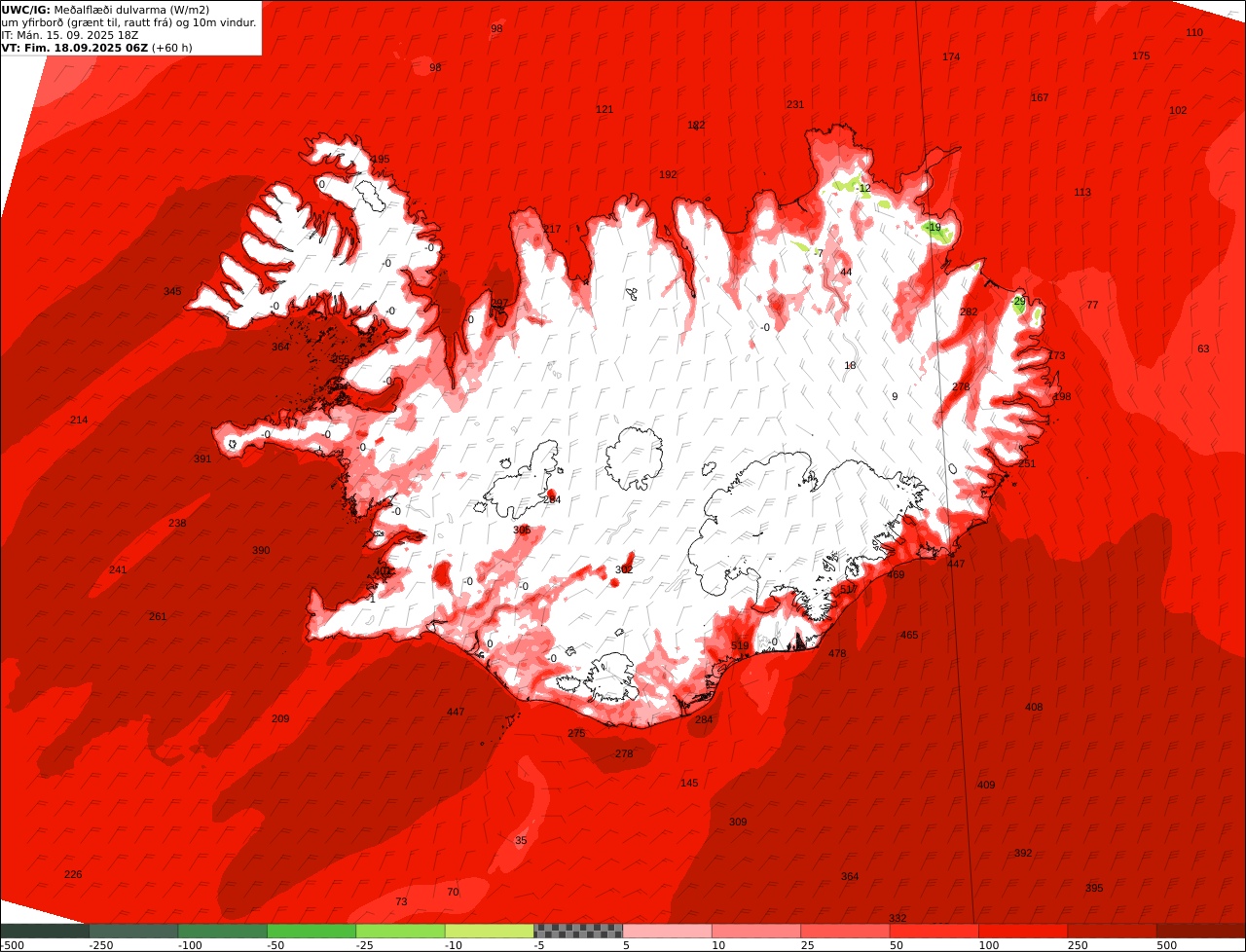The height and width of the screenshot is (952, 1246).
Task: Click the map value '70'
Action: [x=453, y=892]
